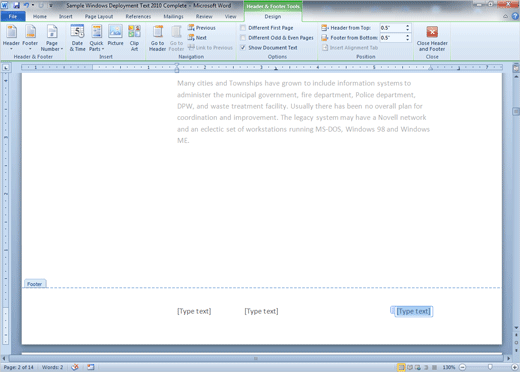Viewport: 520px width, 372px height.
Task: Select the highlighted right [Type text] placeholder
Action: point(413,311)
